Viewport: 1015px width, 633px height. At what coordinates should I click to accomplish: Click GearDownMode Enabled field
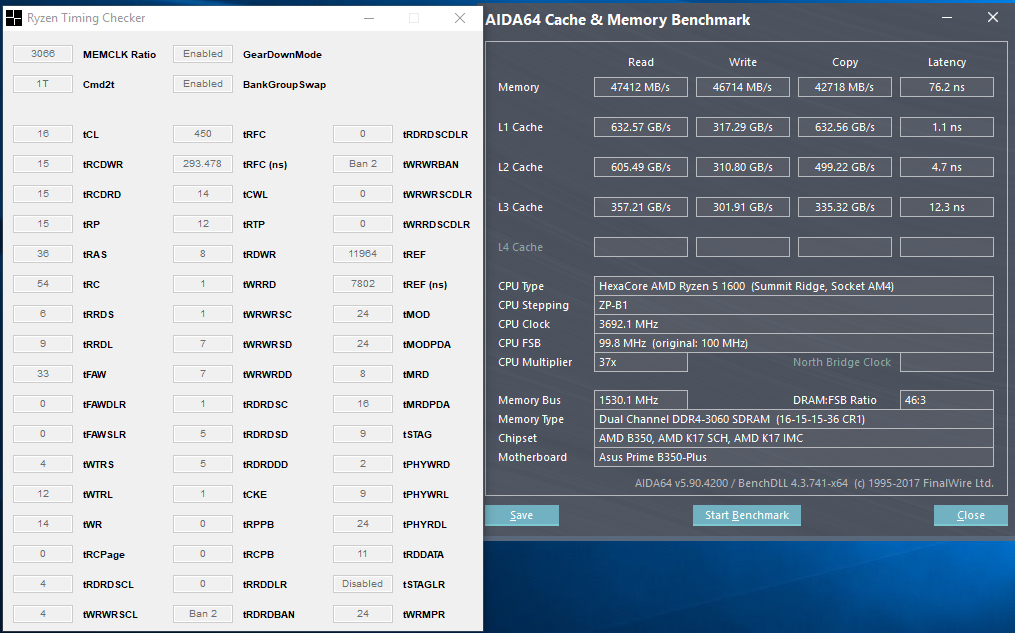click(x=203, y=54)
